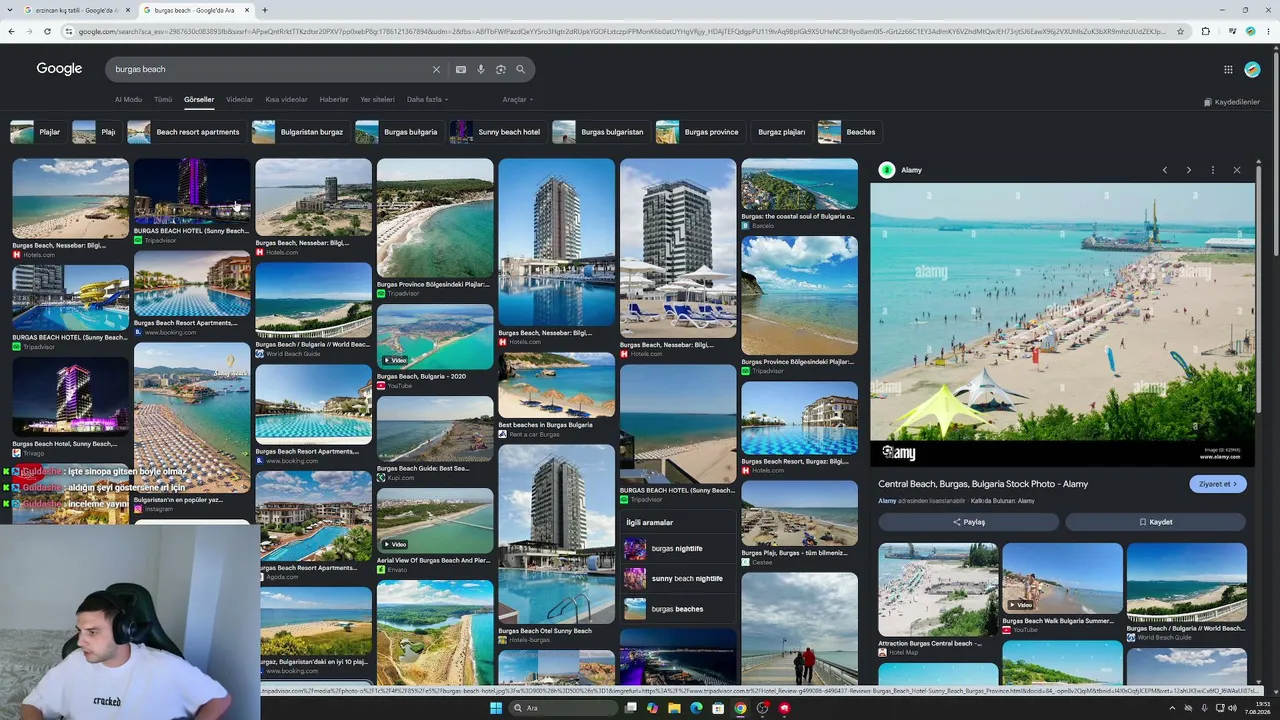Click the Alamy source favicon in preview header
The height and width of the screenshot is (720, 1280).
pyautogui.click(x=886, y=170)
